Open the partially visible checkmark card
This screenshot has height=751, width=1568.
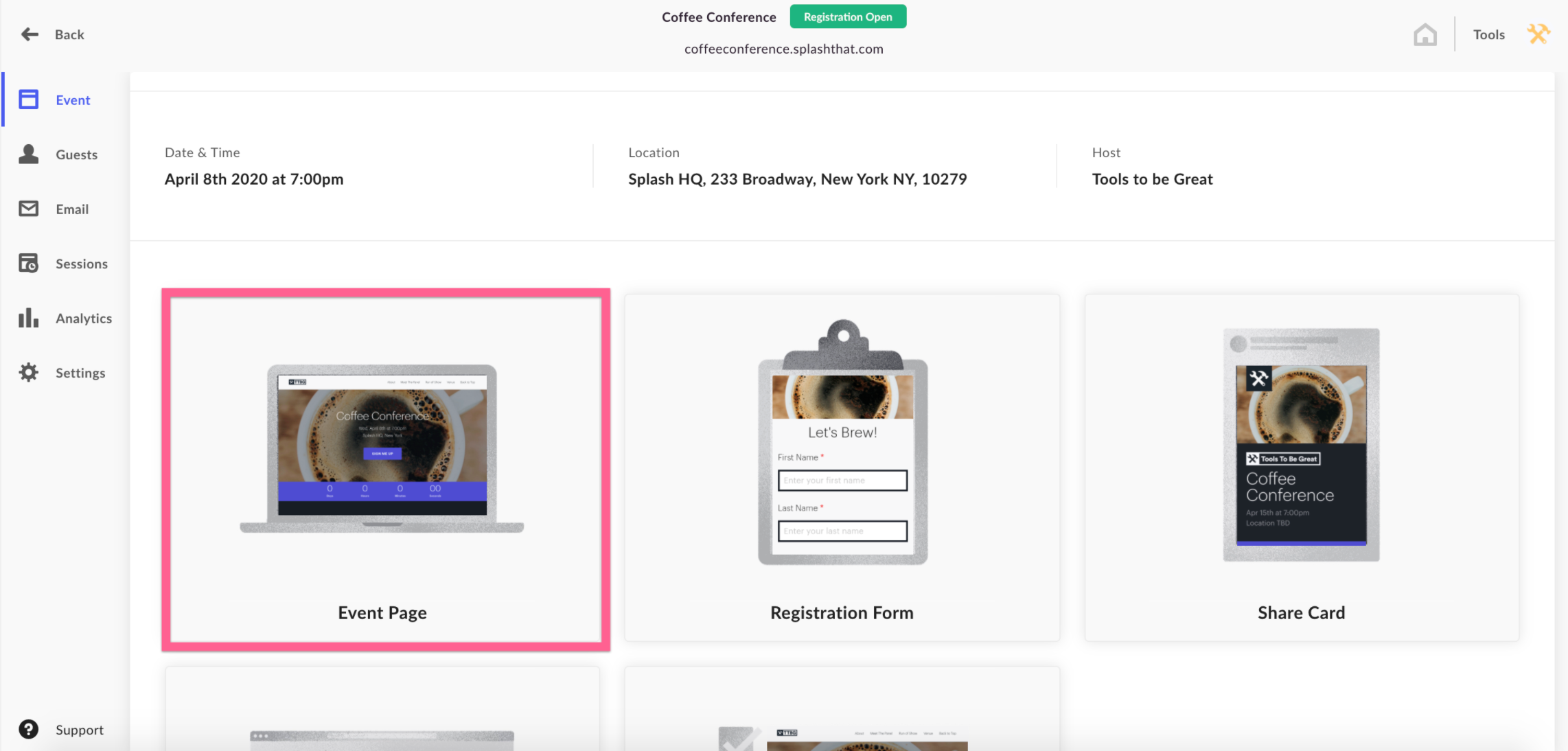point(842,708)
